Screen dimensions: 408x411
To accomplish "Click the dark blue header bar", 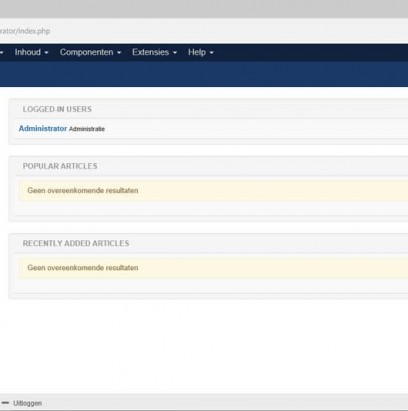I will pos(204,74).
